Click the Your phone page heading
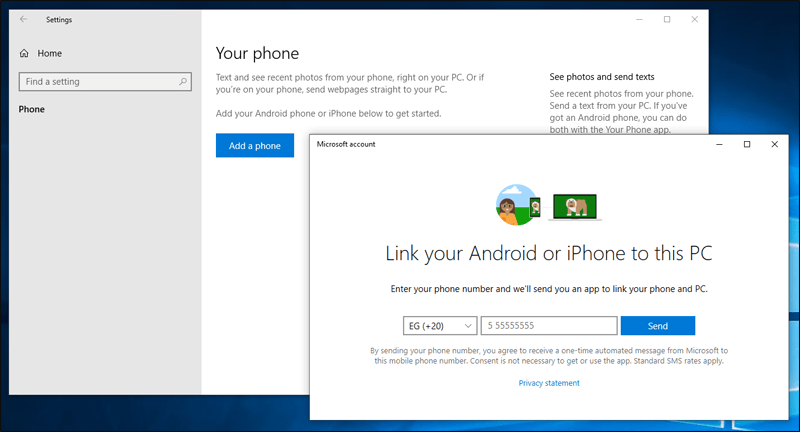800x432 pixels. (x=257, y=53)
